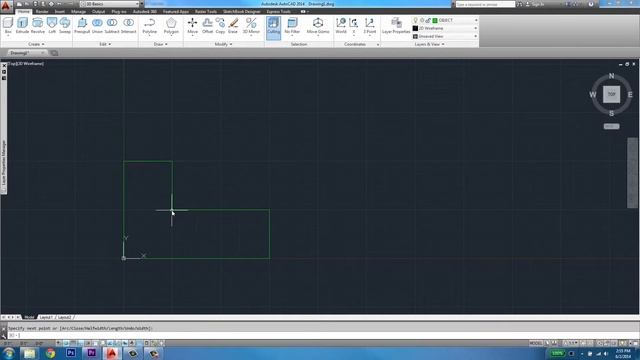Open the 2D Wireframe visual style dropdown

point(445,28)
